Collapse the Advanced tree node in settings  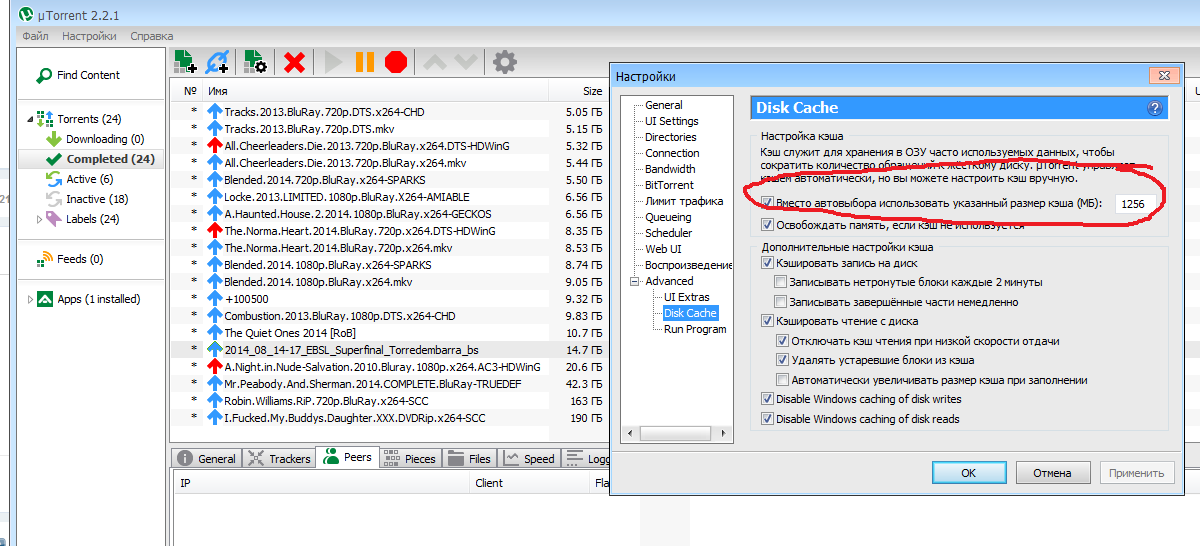634,281
